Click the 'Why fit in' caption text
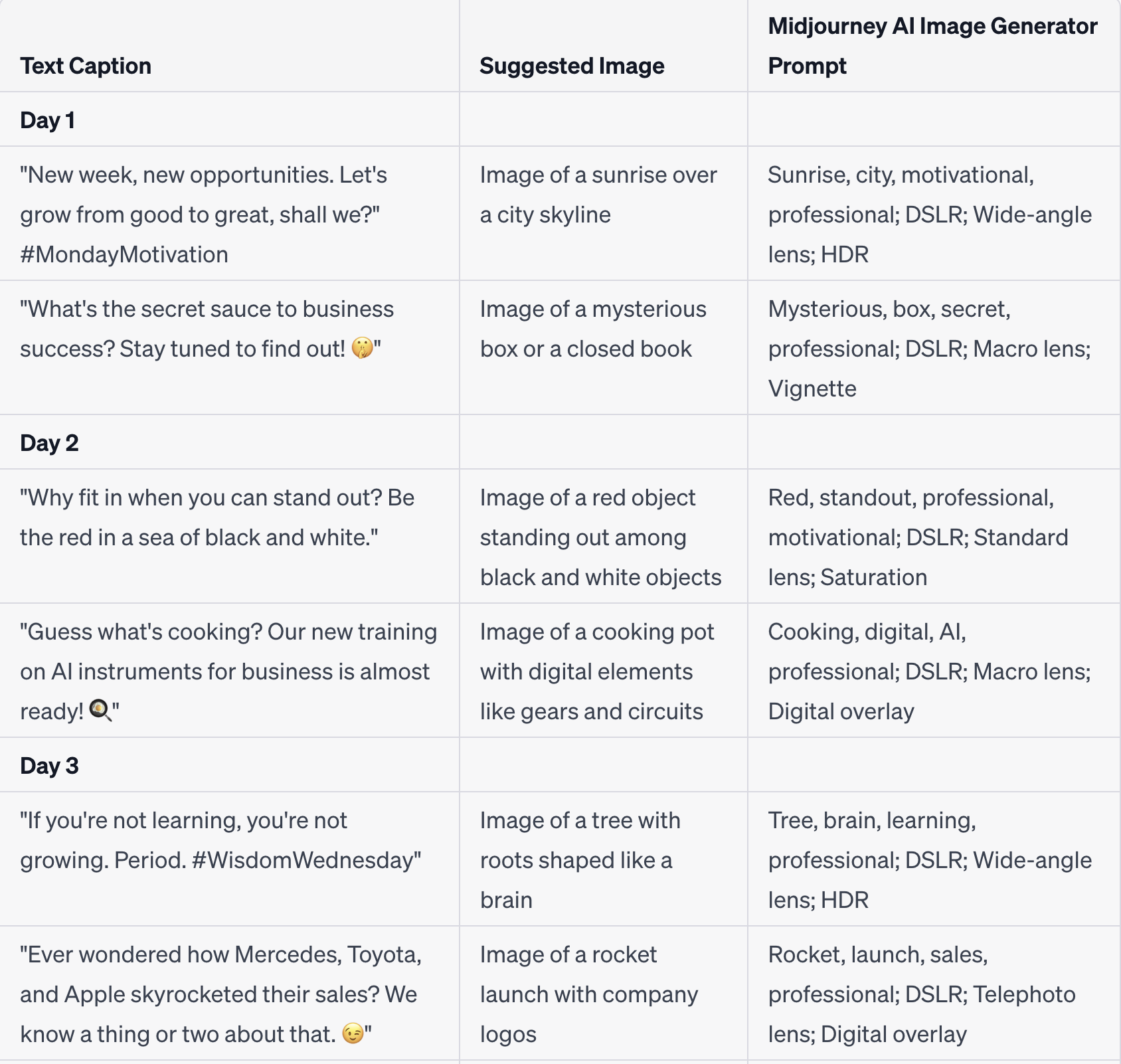 click(x=217, y=517)
